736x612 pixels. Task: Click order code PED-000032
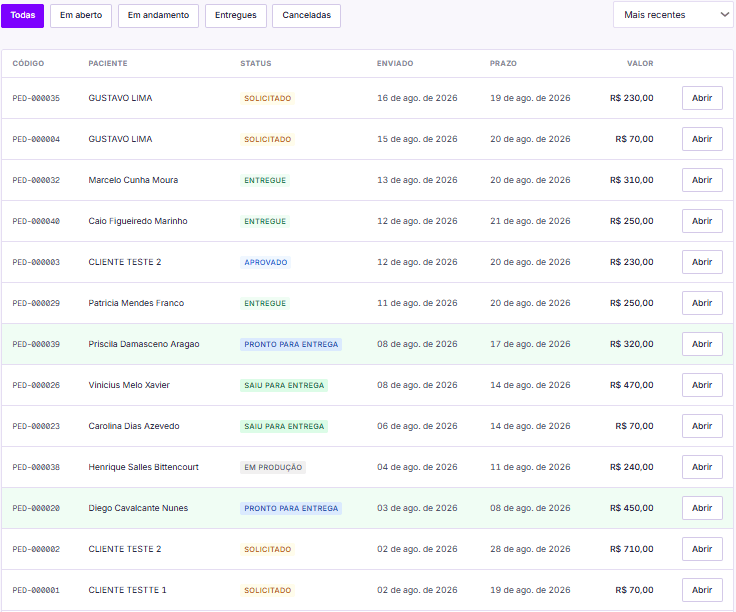click(x=36, y=180)
